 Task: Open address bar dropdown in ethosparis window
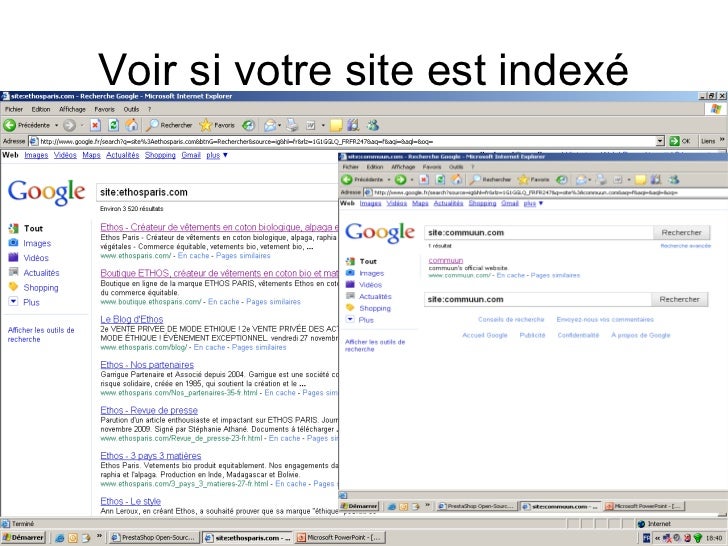[660, 141]
